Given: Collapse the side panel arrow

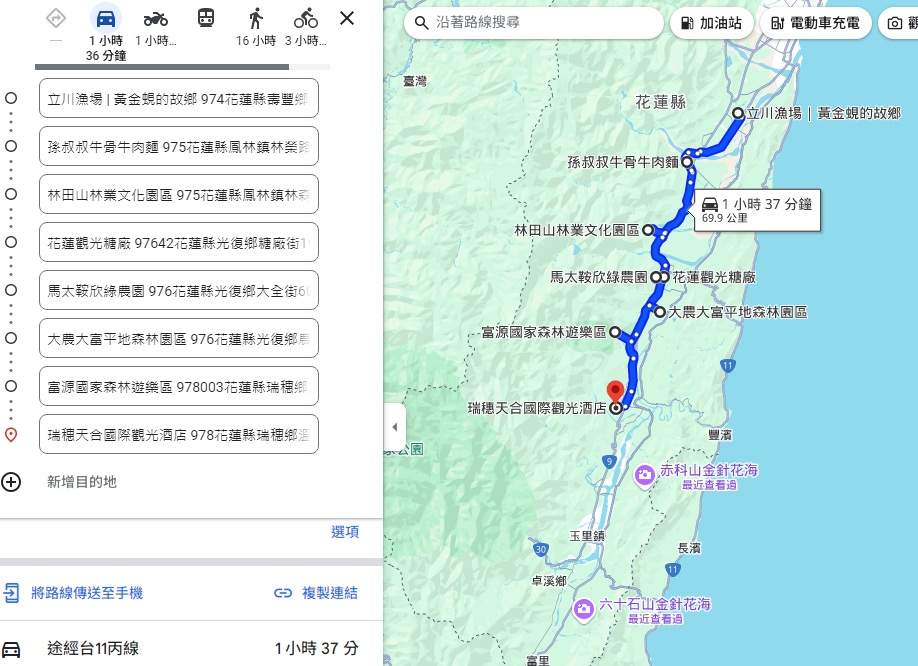Looking at the screenshot, I should click(395, 427).
